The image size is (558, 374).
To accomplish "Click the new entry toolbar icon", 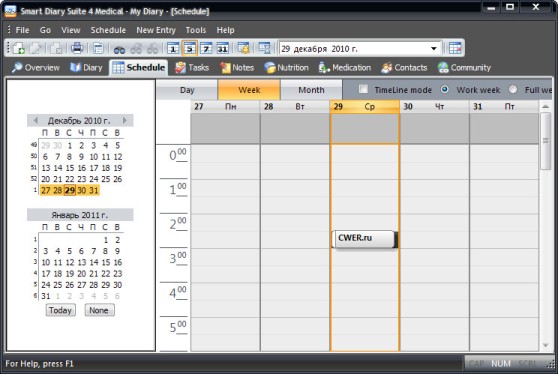I will point(18,48).
